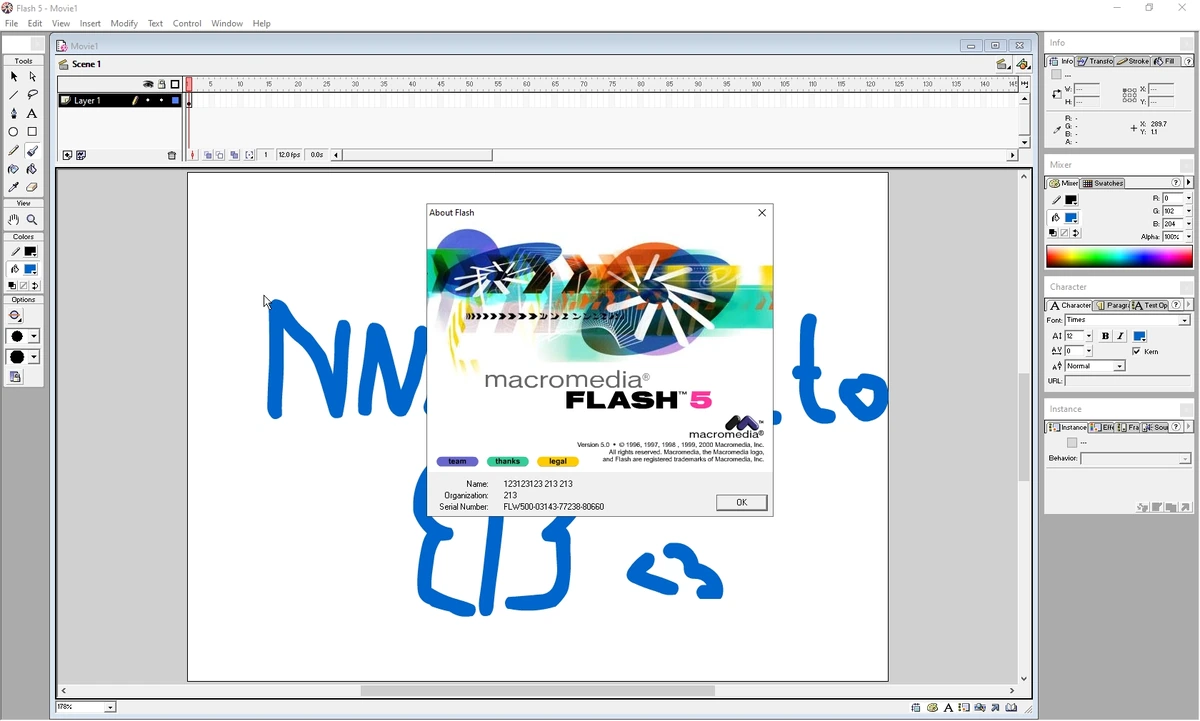Click OK in About Flash dialog
The height and width of the screenshot is (721, 1200).
(x=742, y=503)
